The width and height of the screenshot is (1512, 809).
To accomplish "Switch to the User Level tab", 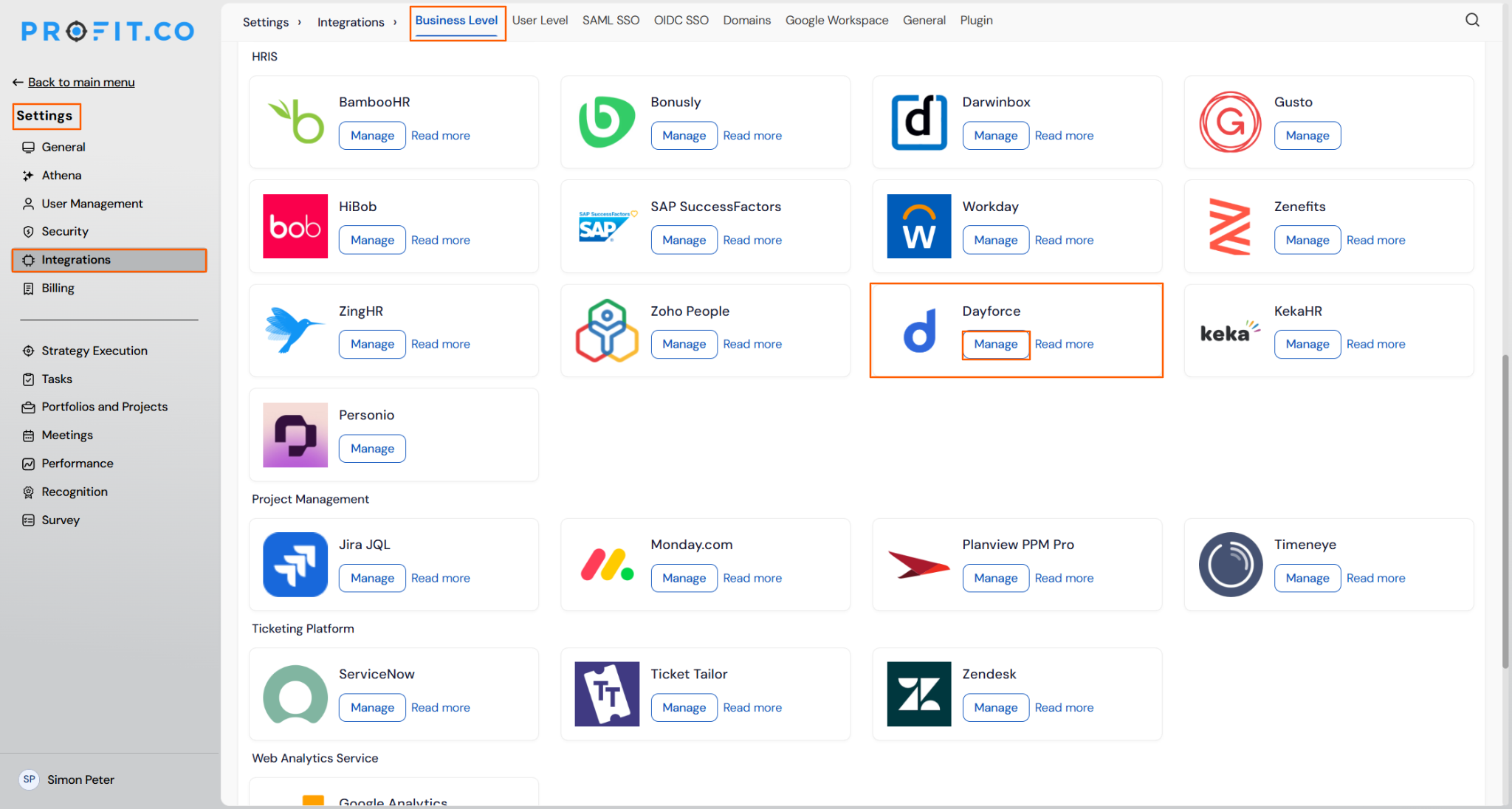I will click(540, 20).
